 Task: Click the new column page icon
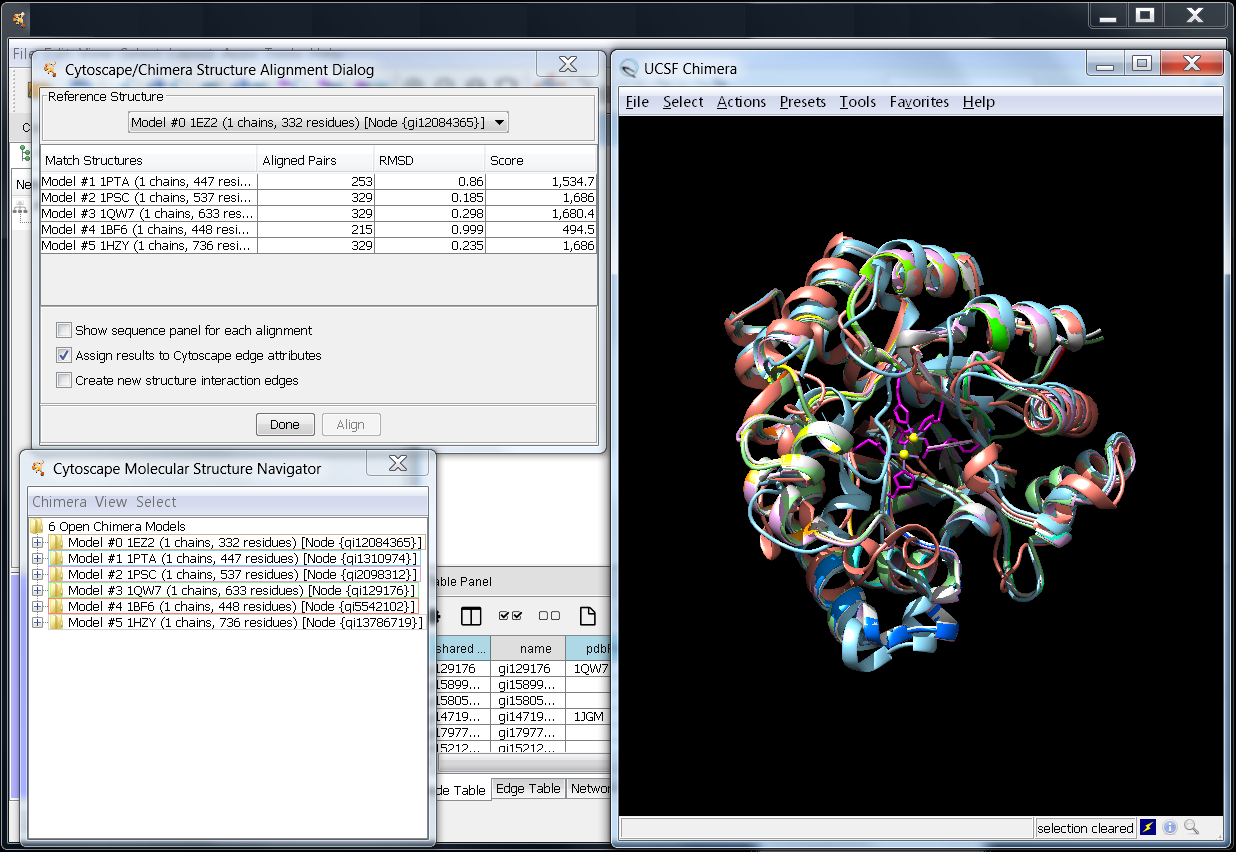(588, 616)
